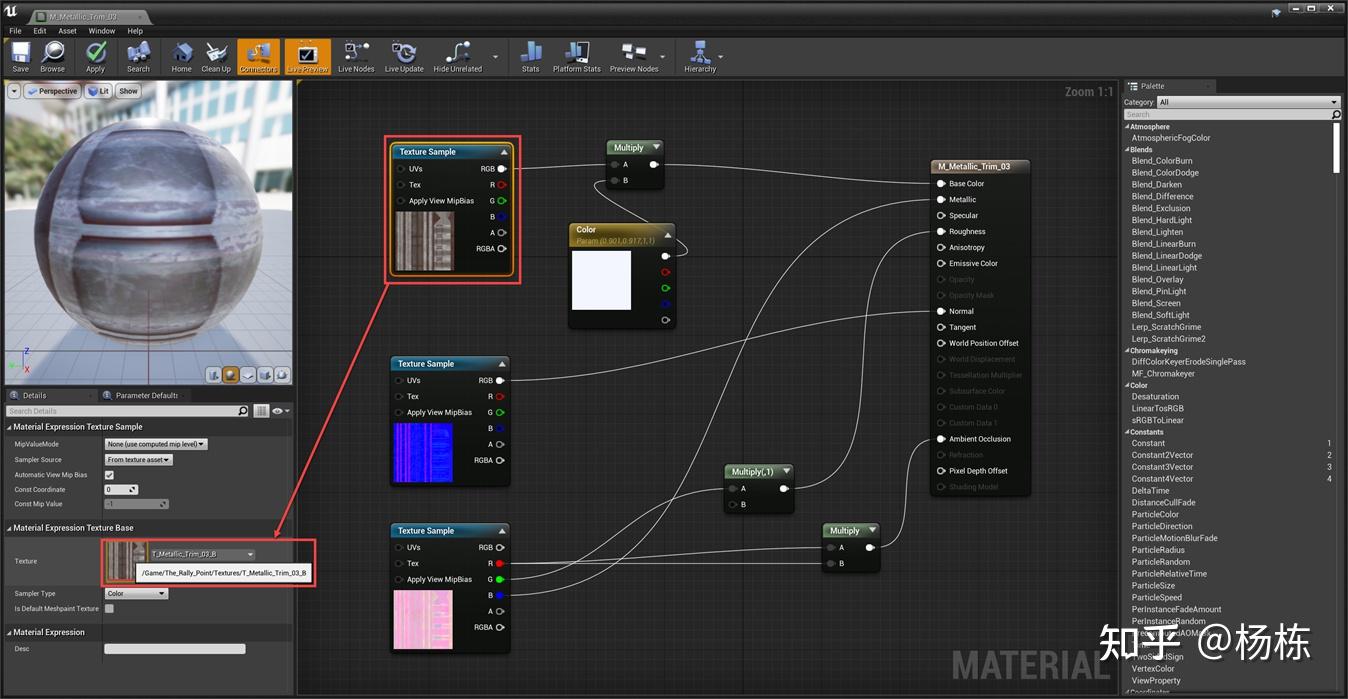Screen dimensions: 1348x699
Task: Open the material Search tool
Action: tap(137, 55)
